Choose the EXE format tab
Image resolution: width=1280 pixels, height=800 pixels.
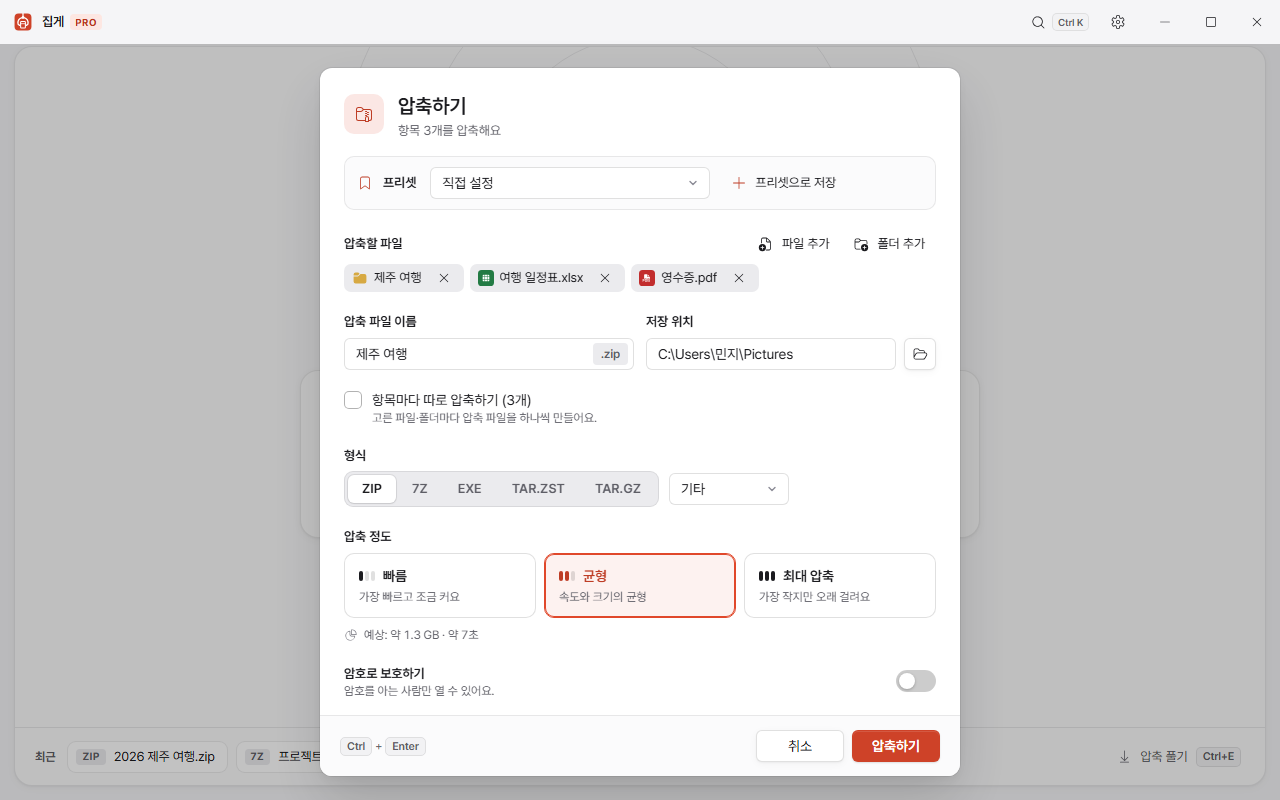click(470, 489)
